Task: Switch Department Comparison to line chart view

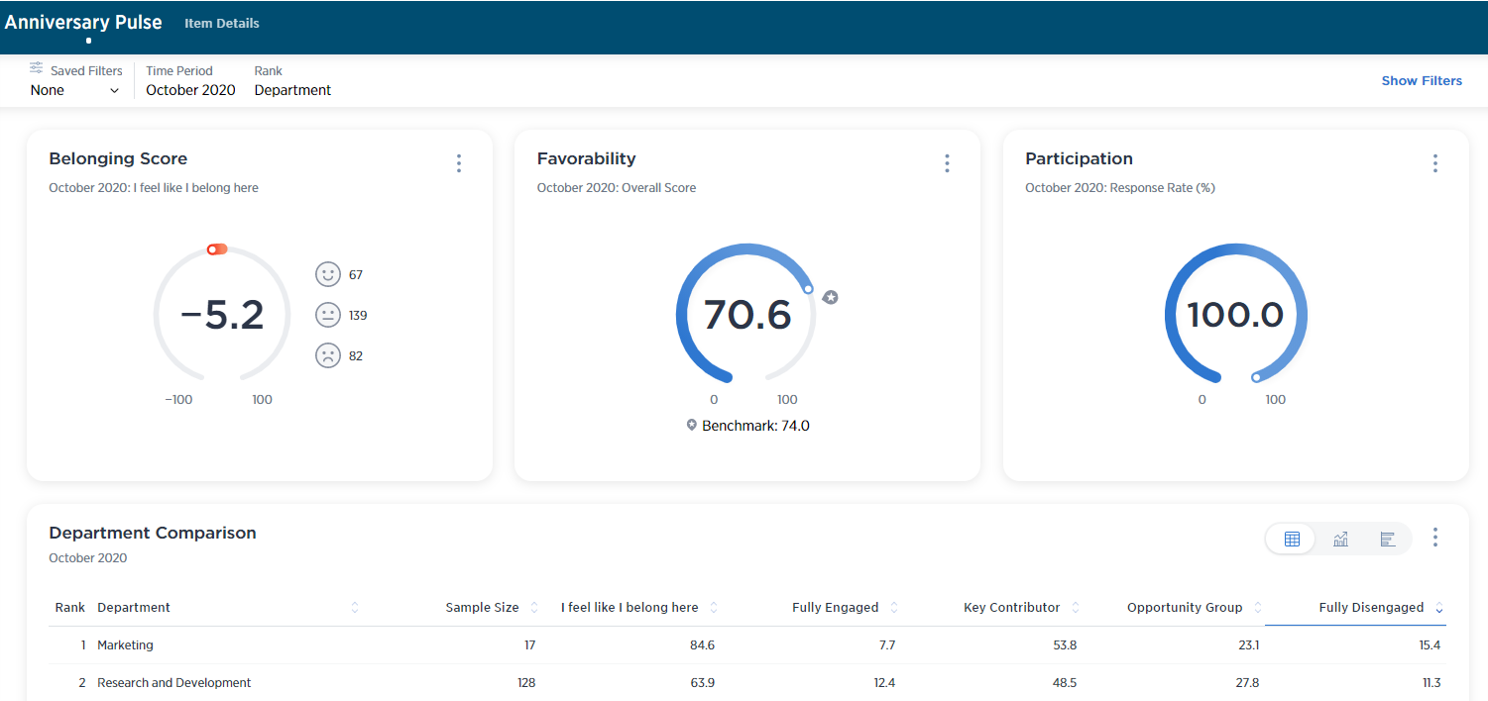Action: pyautogui.click(x=1340, y=539)
